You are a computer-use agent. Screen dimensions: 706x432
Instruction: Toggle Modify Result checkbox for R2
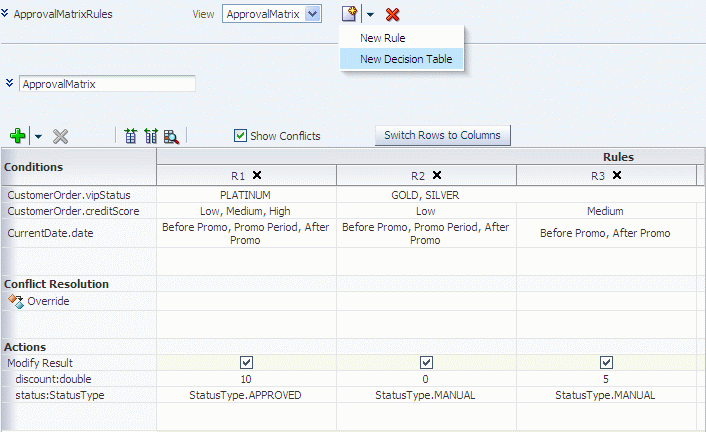426,362
